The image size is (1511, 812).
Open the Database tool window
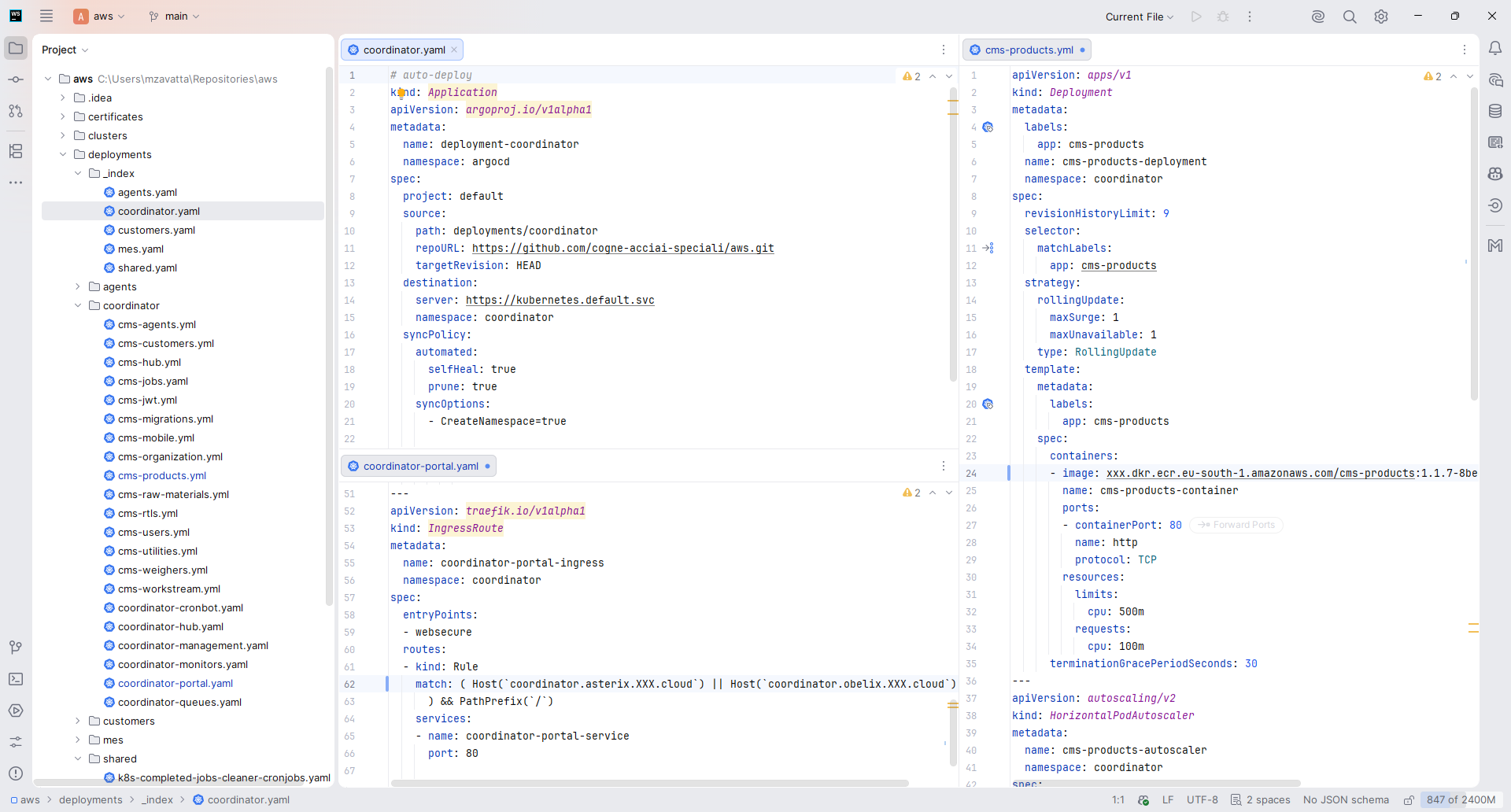tap(1495, 111)
